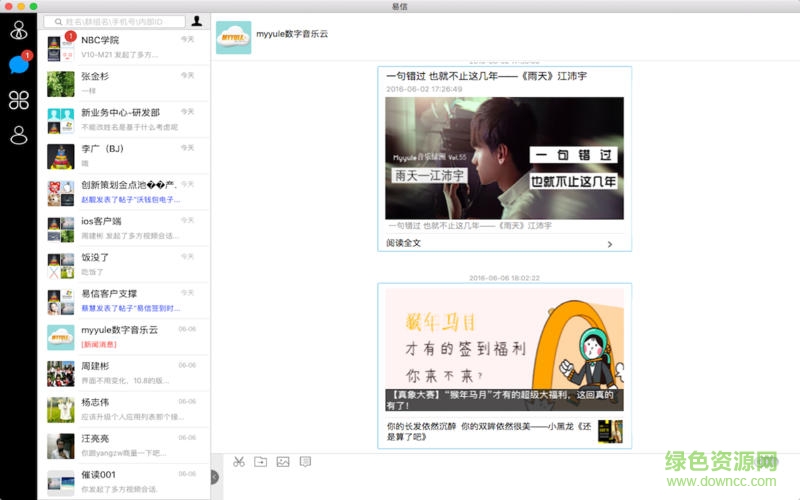Open the NBC学院 conversation
The image size is (800, 500).
pyautogui.click(x=125, y=47)
